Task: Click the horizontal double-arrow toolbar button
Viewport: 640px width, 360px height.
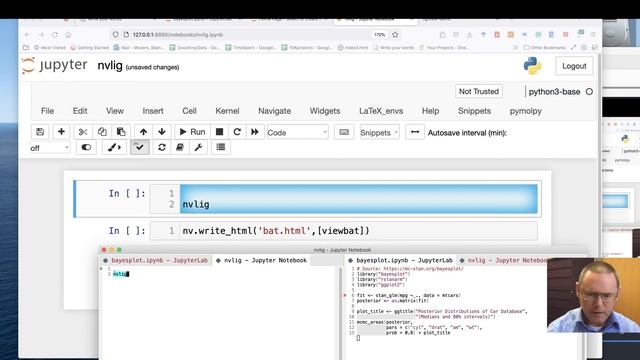Action: coord(415,132)
